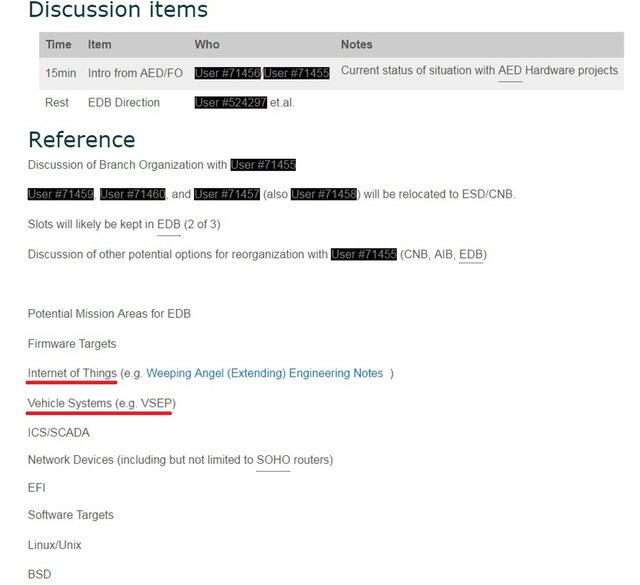The height and width of the screenshot is (585, 640).
Task: Click 'Linux/Unix' line
Action: click(55, 545)
